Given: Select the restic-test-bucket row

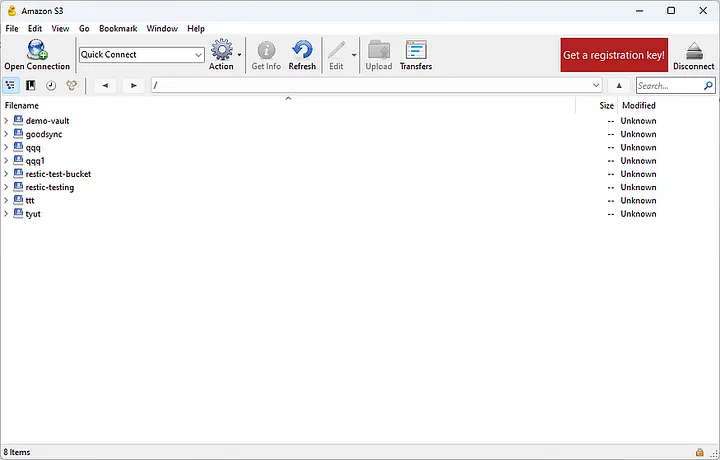Looking at the screenshot, I should [359, 174].
